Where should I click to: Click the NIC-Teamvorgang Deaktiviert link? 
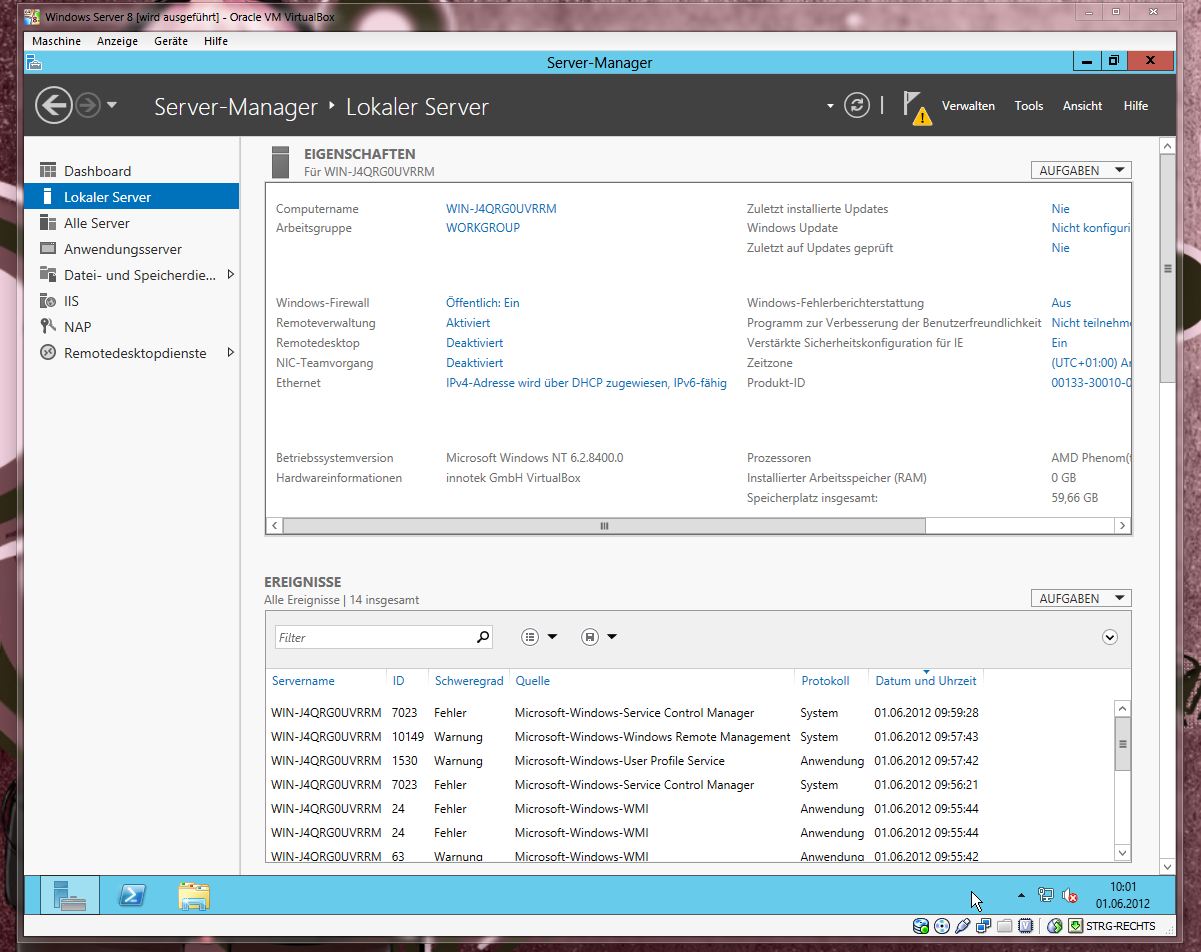click(474, 363)
